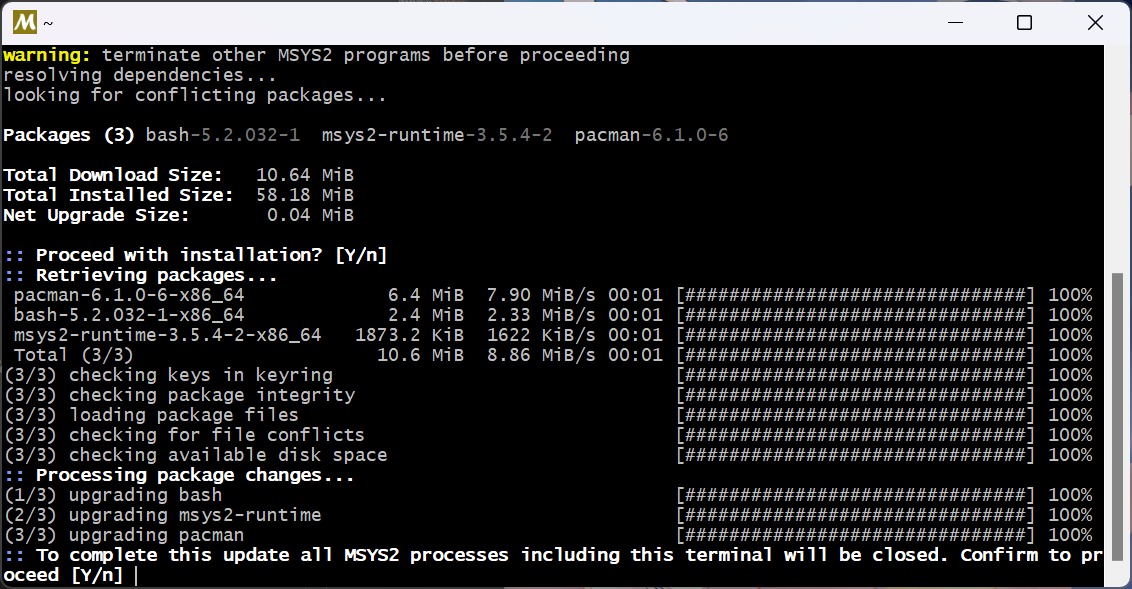Click the yellow "warning:" text
This screenshot has height=589, width=1132.
click(46, 55)
